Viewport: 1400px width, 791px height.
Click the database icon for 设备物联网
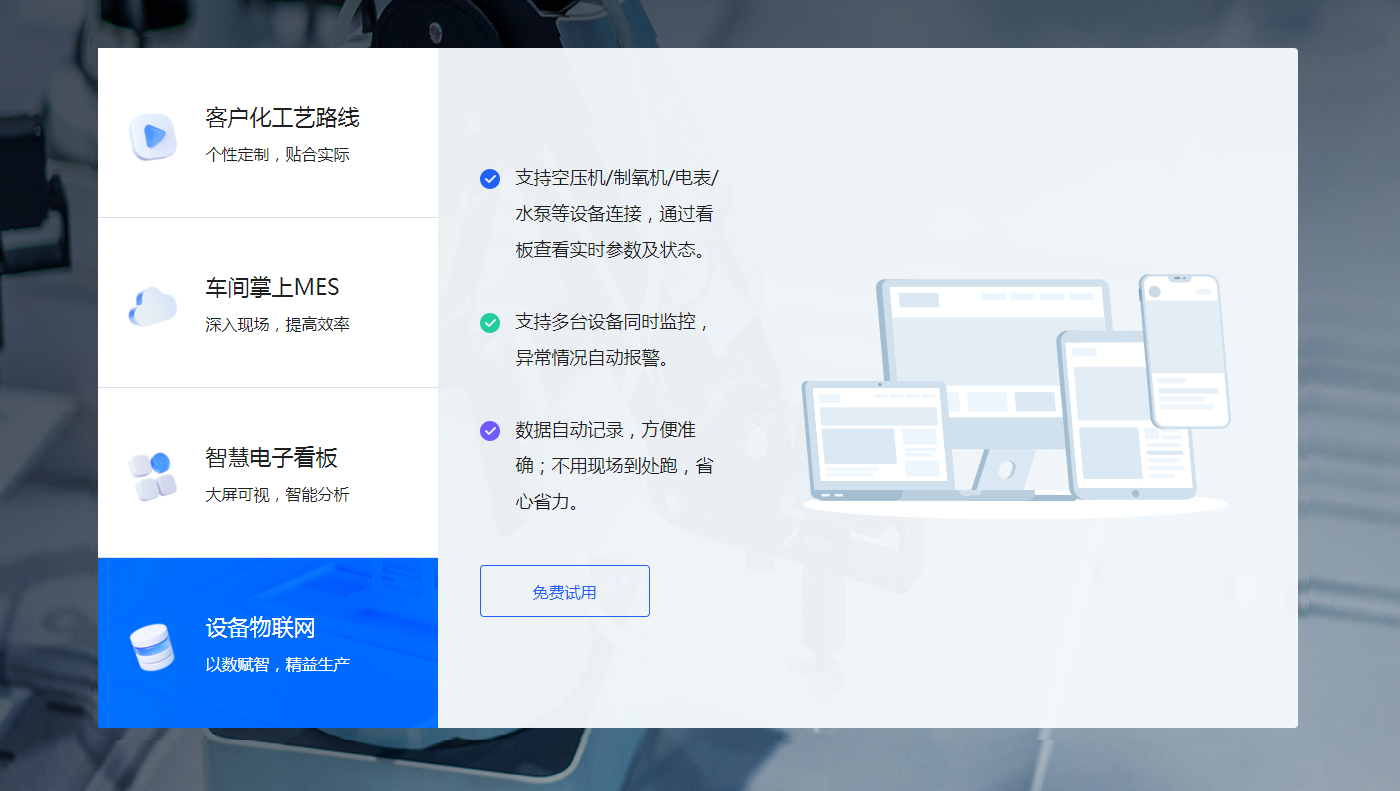click(x=153, y=646)
